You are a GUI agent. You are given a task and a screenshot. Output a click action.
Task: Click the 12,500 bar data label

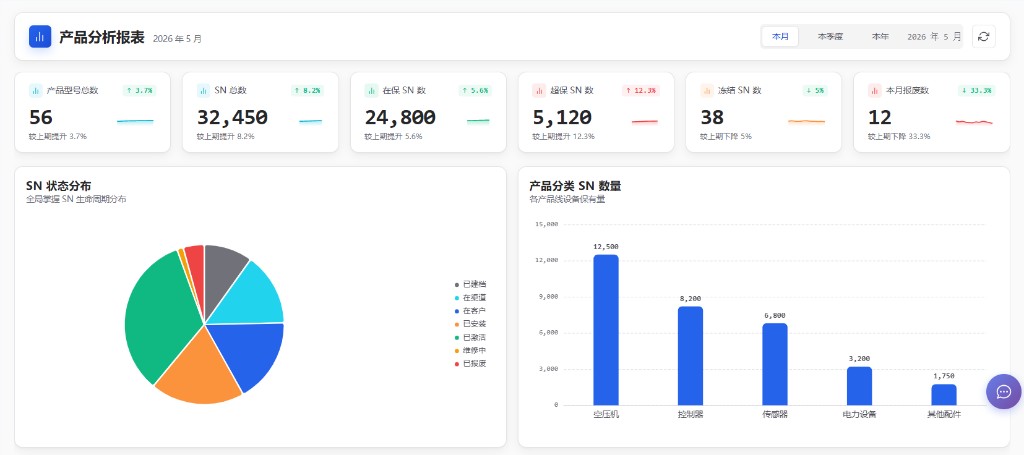point(605,247)
